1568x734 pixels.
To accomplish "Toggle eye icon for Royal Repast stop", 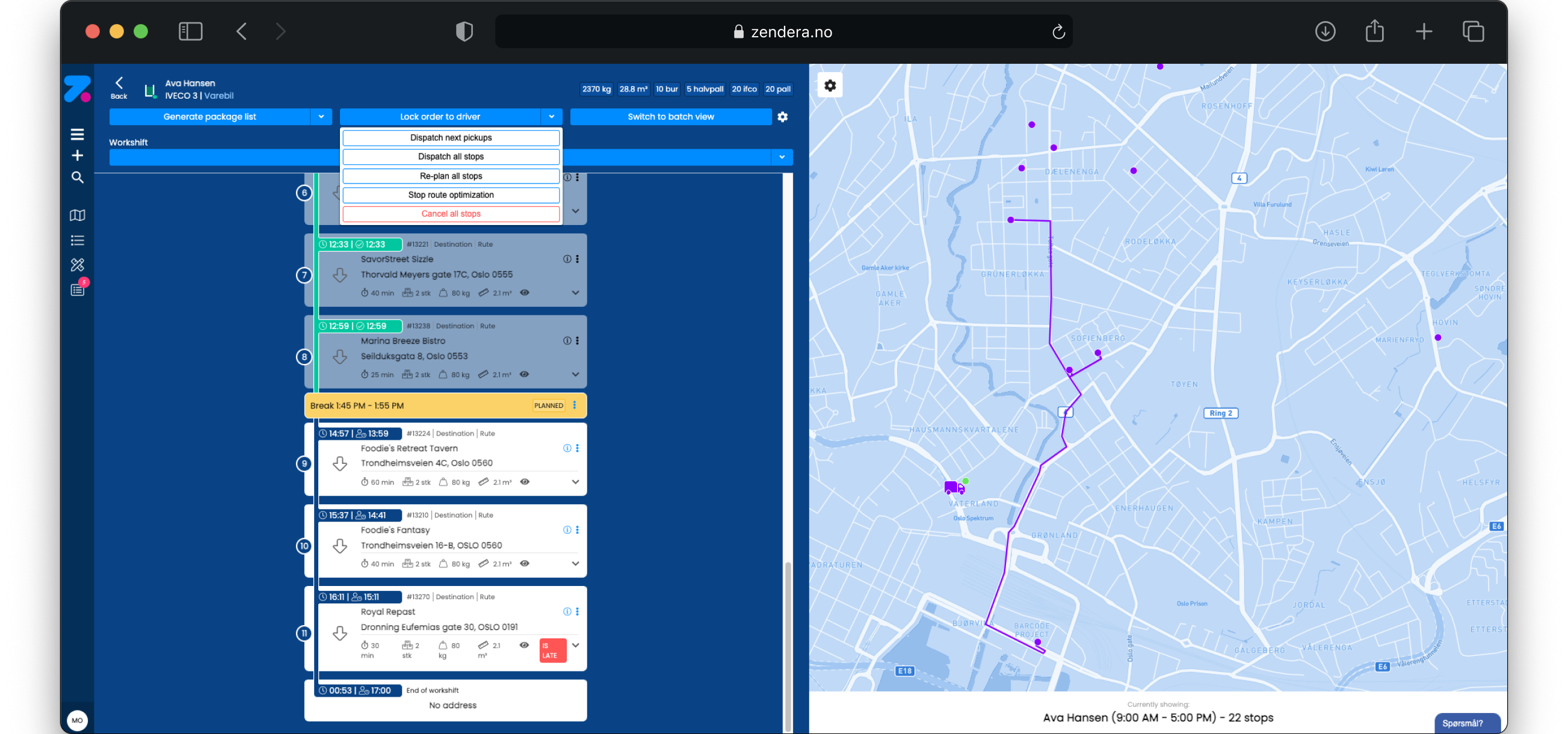I will point(524,645).
